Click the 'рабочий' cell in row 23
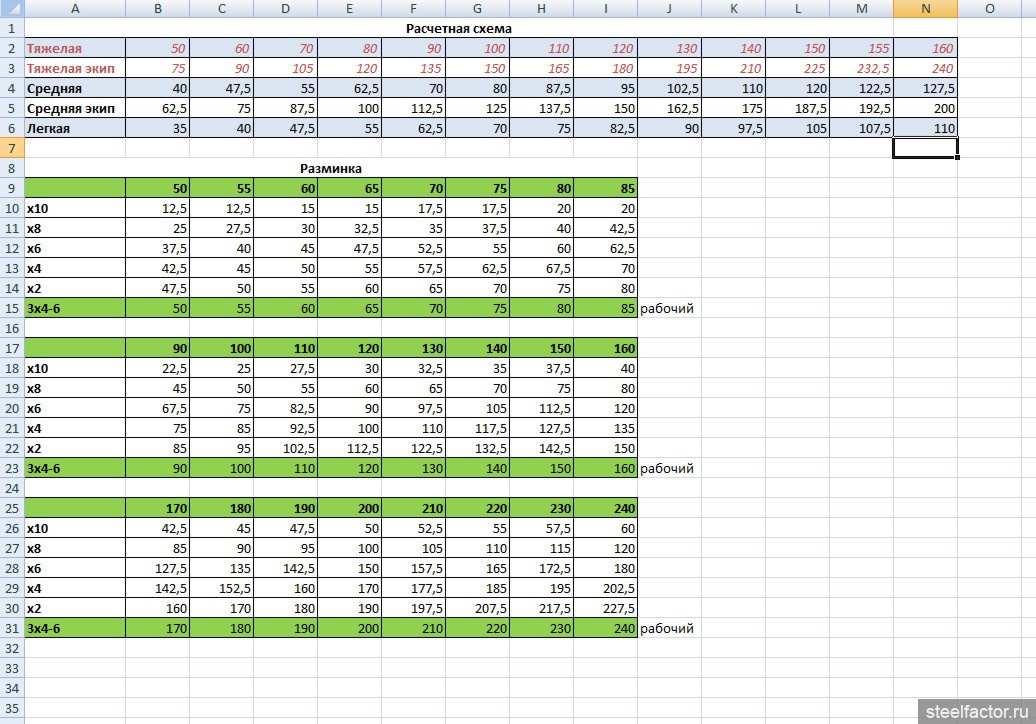This screenshot has height=724, width=1036. [x=668, y=468]
